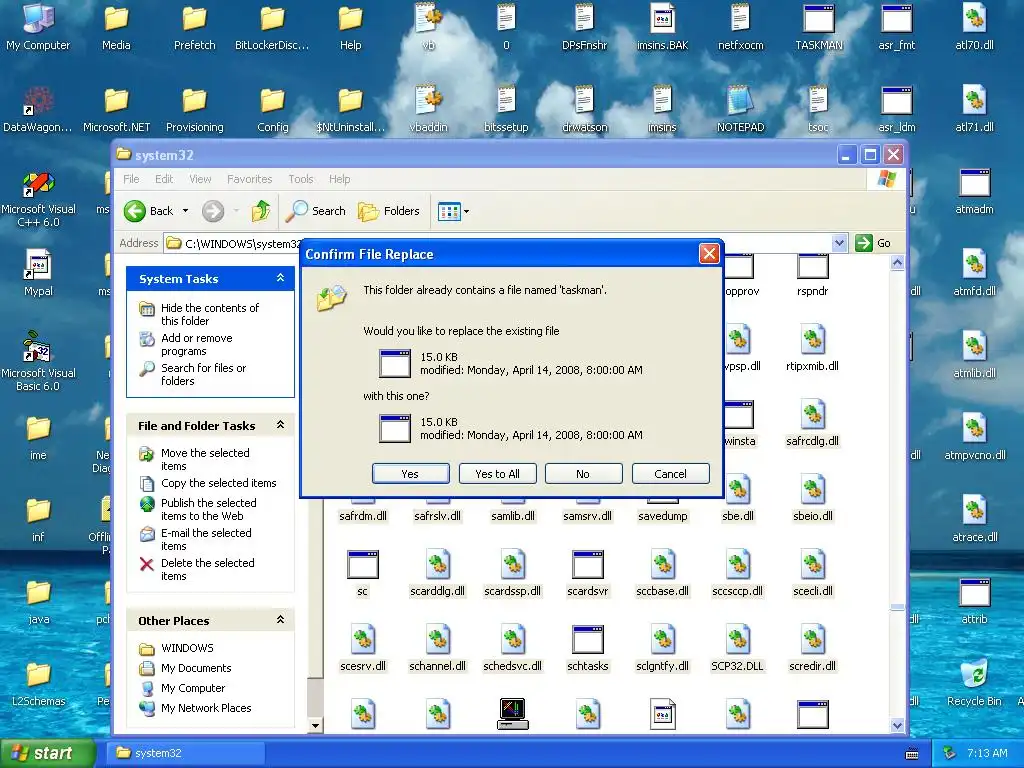Choose Yes to All for replacing files
This screenshot has width=1024, height=768.
pyautogui.click(x=497, y=473)
